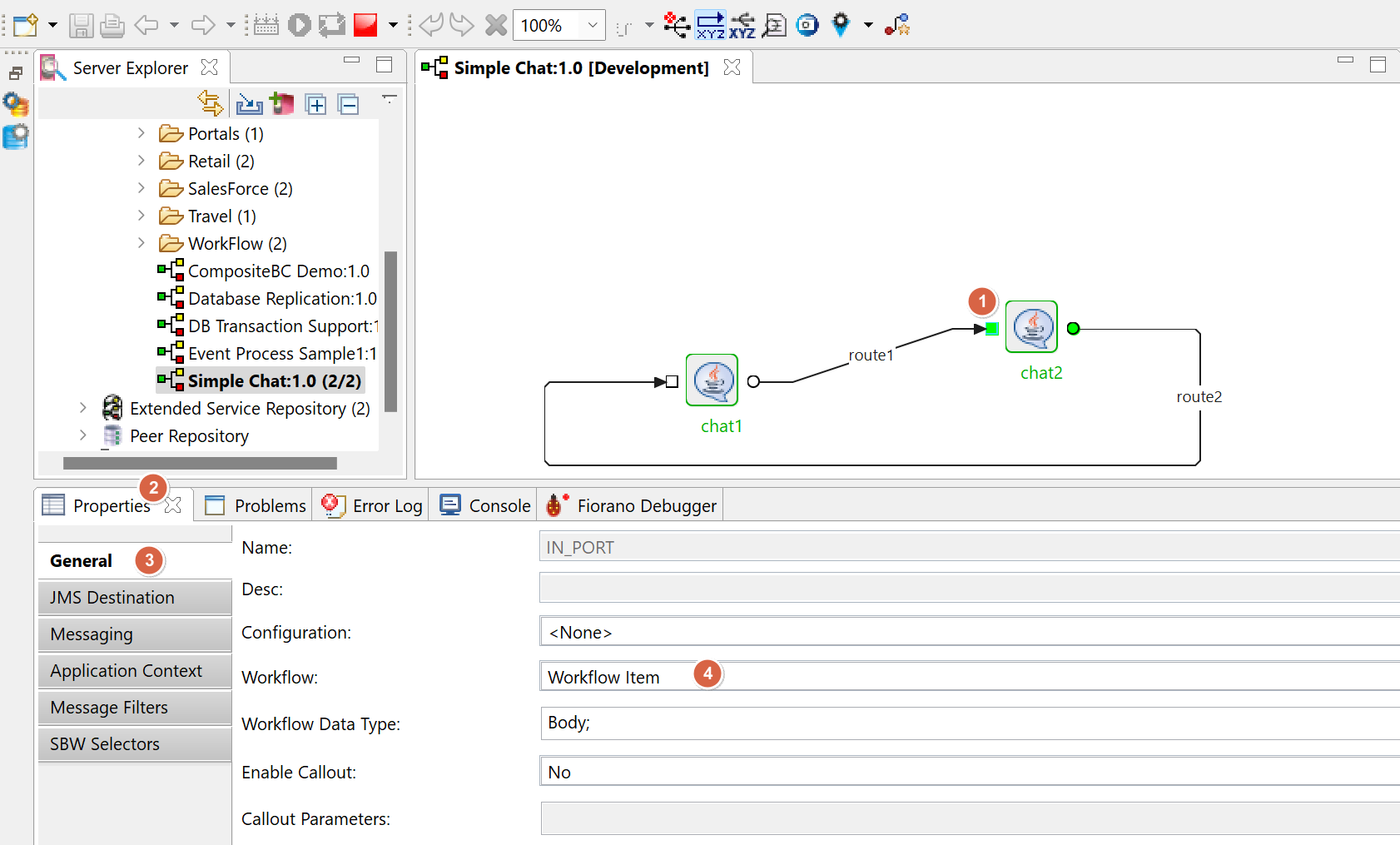The width and height of the screenshot is (1400, 845).
Task: Click the synchronize arrows icon in toolbar
Action: [332, 25]
